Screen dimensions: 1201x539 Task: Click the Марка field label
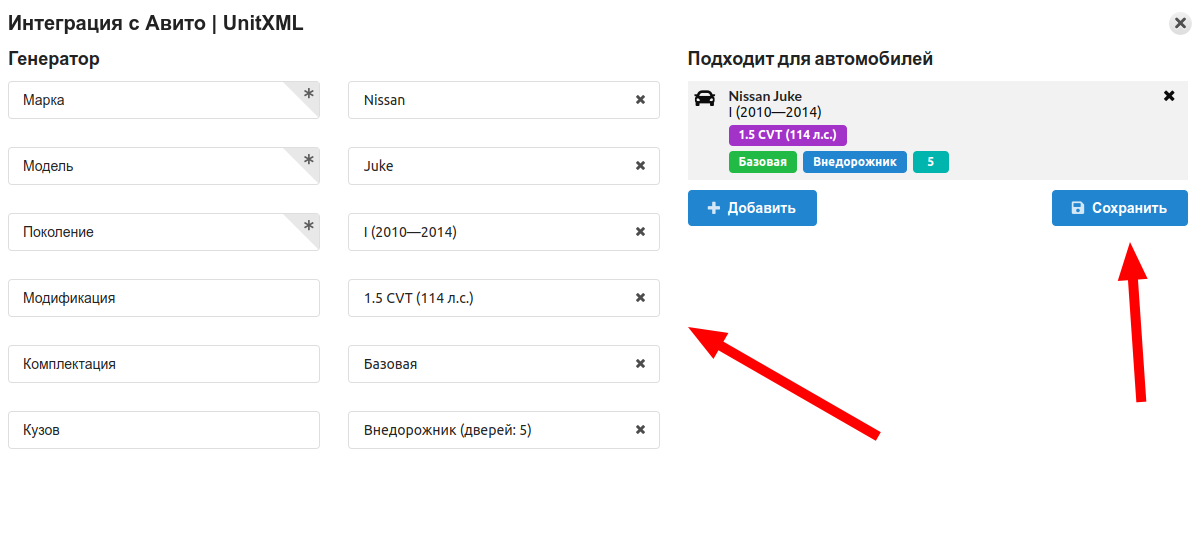pos(164,100)
